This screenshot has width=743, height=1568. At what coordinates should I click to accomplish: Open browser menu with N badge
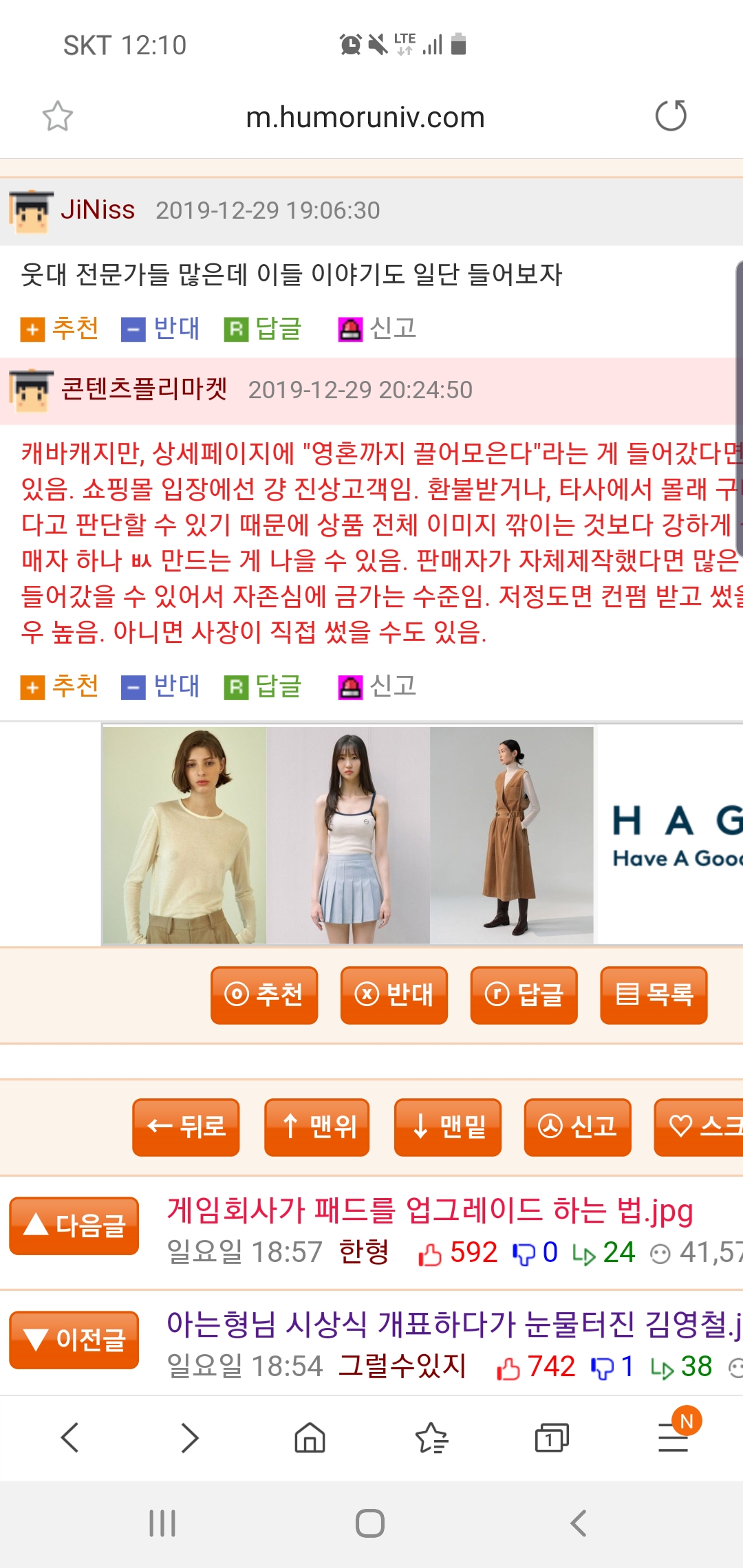676,1434
